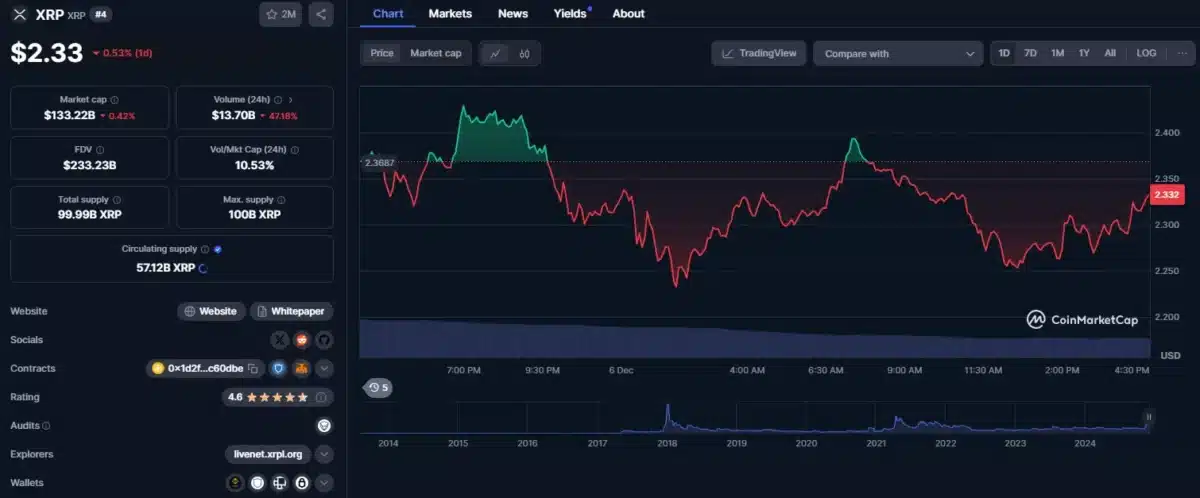Click the Audits info icon
The image size is (1200, 498).
tap(46, 426)
